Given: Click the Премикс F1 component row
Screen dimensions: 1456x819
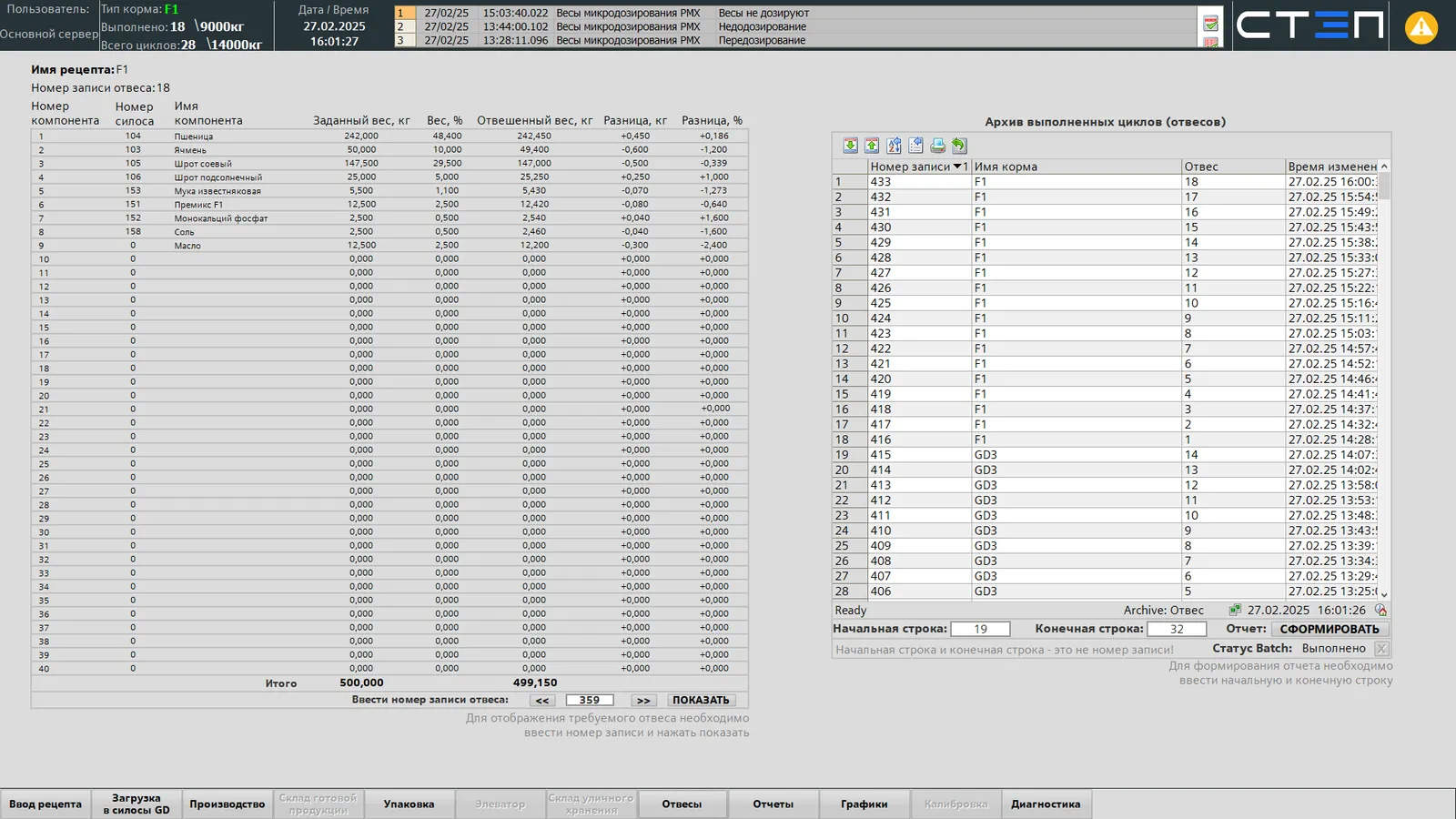Looking at the screenshot, I should 389,205.
